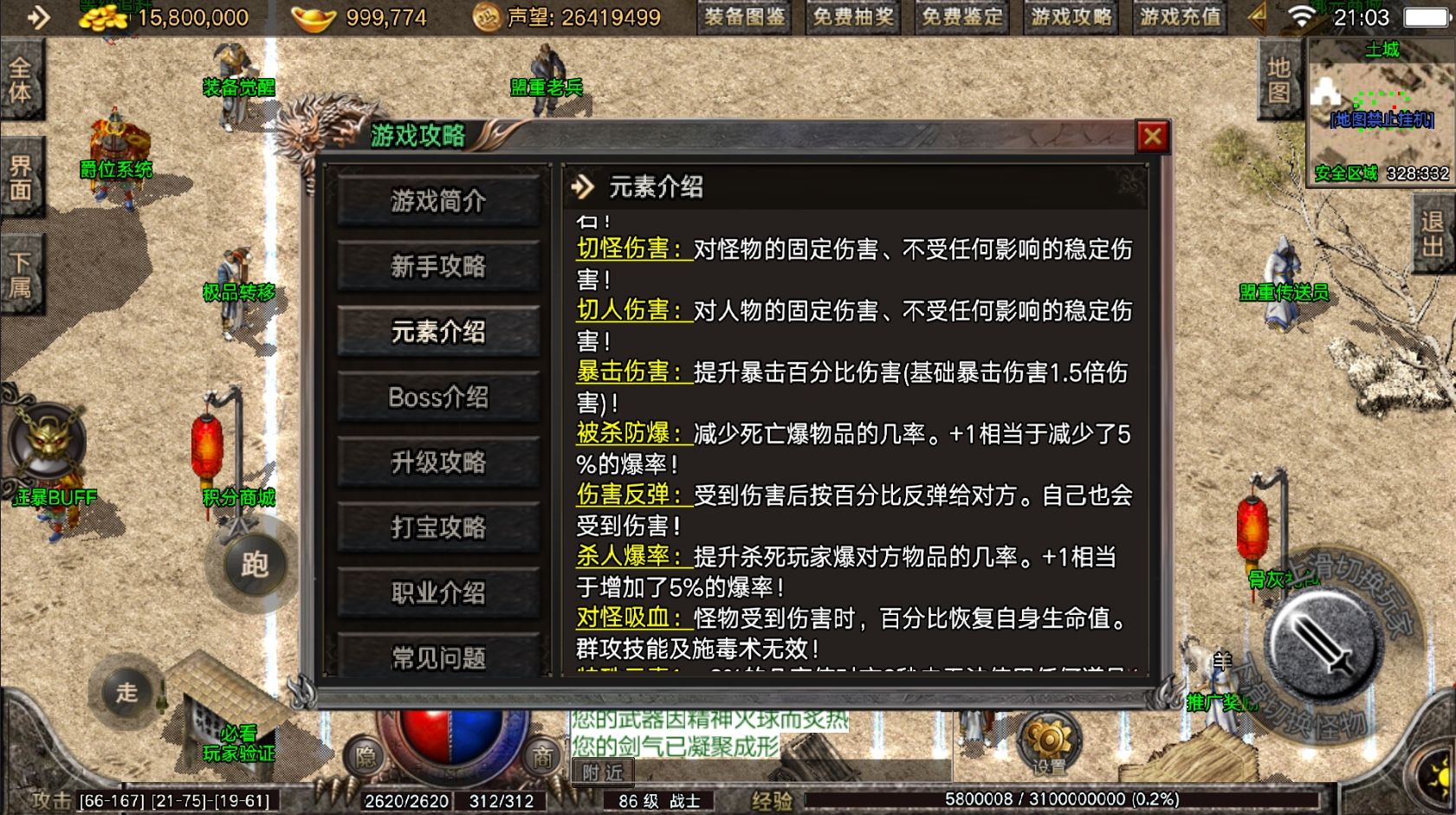Screen dimensions: 1456x815
Task: Collapse the top bar triangle arrow
Action: click(1257, 16)
